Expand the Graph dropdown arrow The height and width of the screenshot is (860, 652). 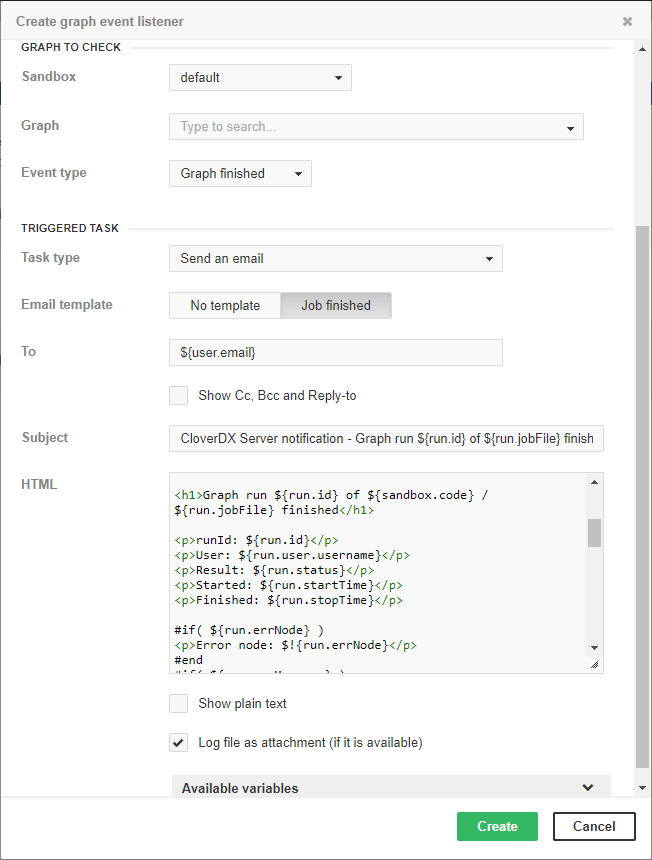click(570, 128)
